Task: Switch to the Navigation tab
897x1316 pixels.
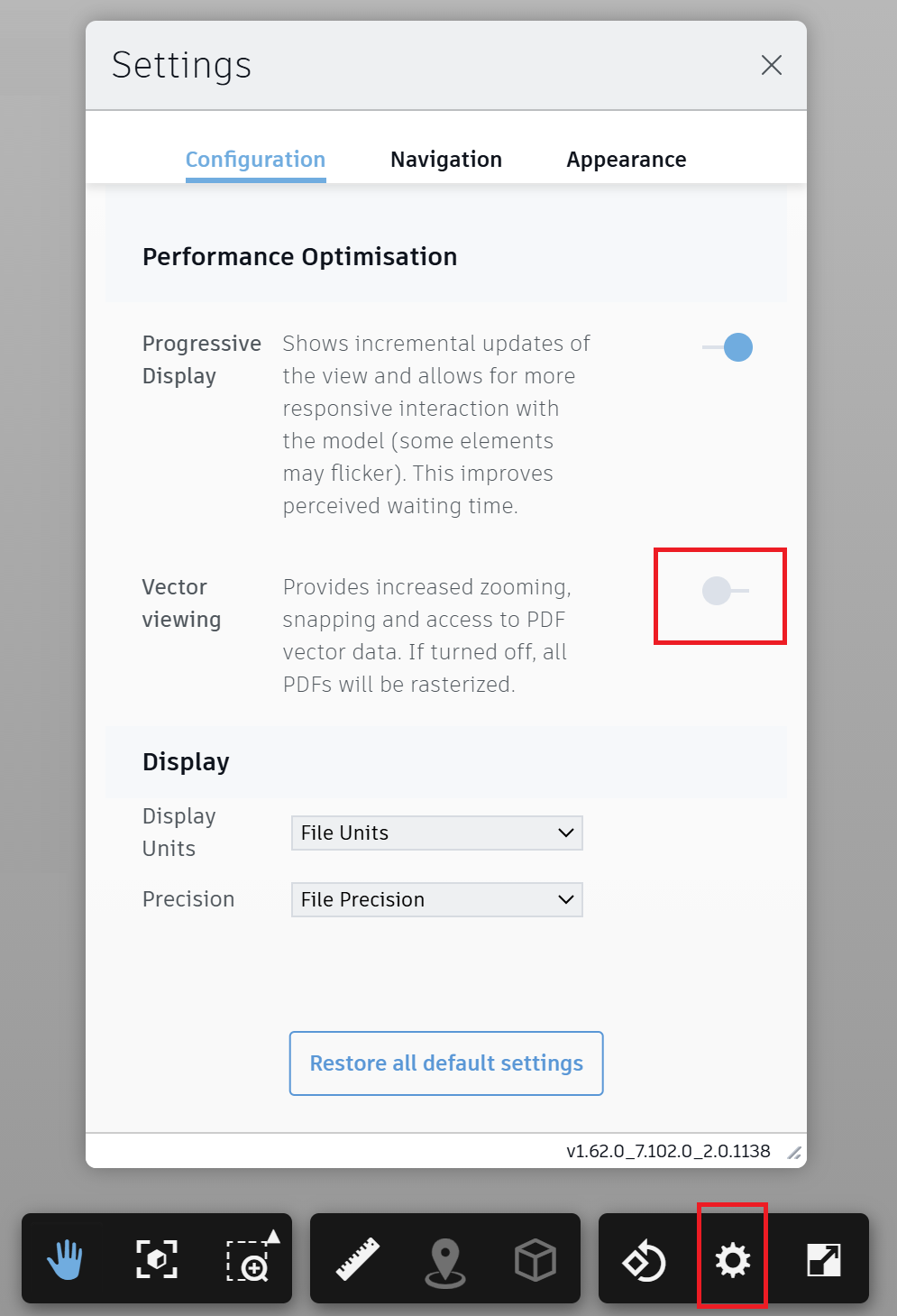Action: (x=446, y=160)
